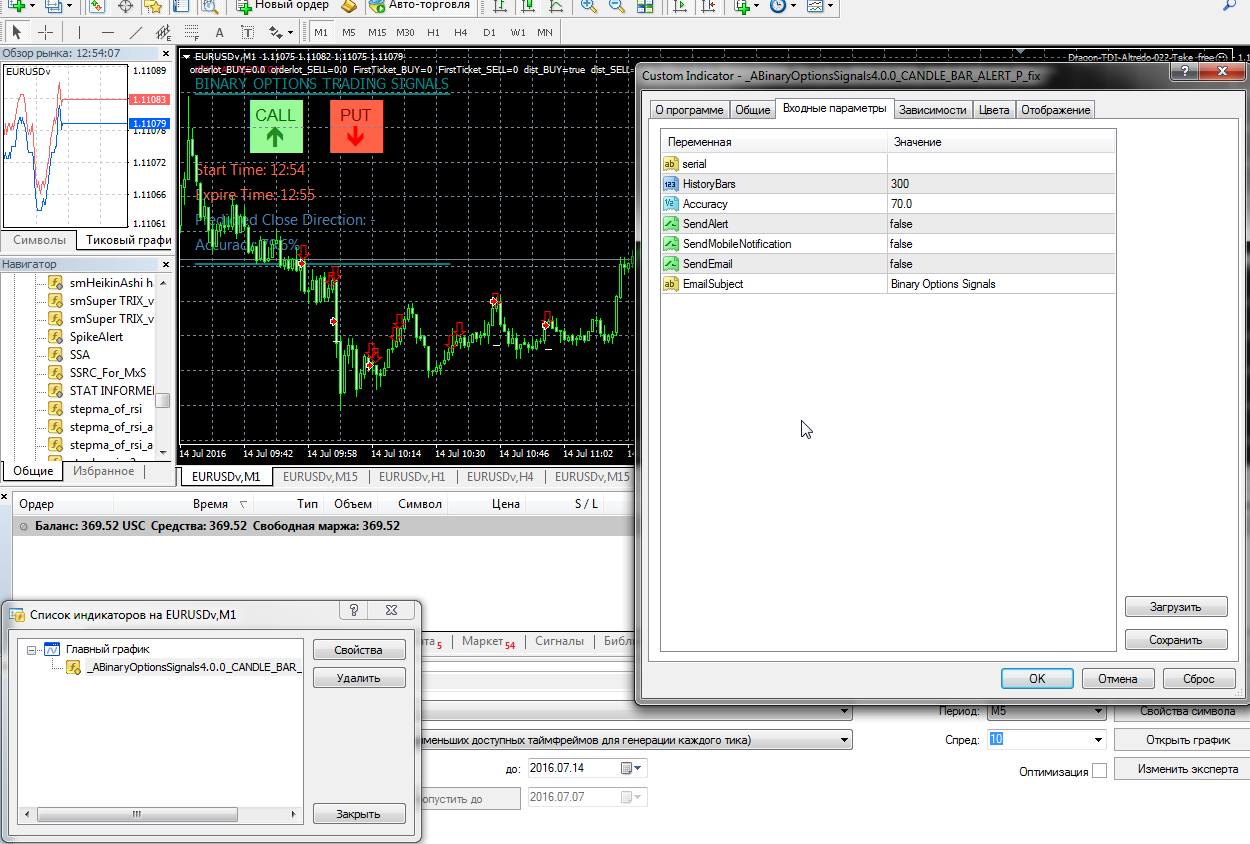This screenshot has height=844, width=1250.
Task: Open the date picker for 2016.07.14
Action: tap(628, 768)
